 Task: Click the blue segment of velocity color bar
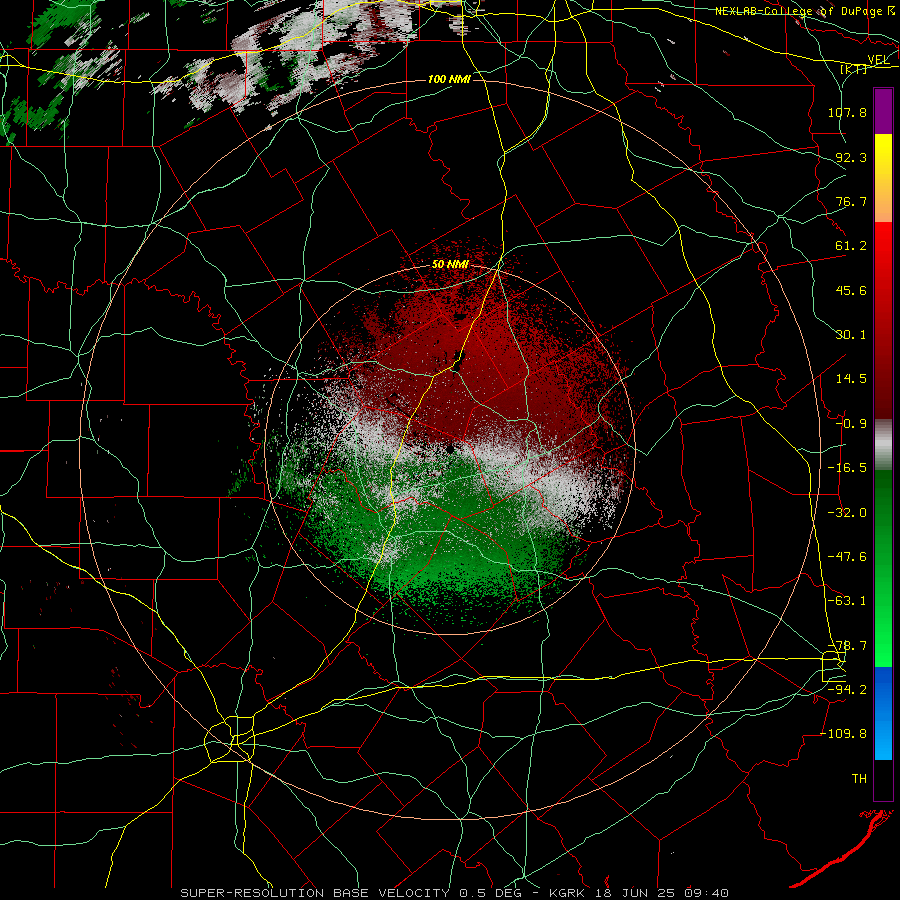(883, 713)
